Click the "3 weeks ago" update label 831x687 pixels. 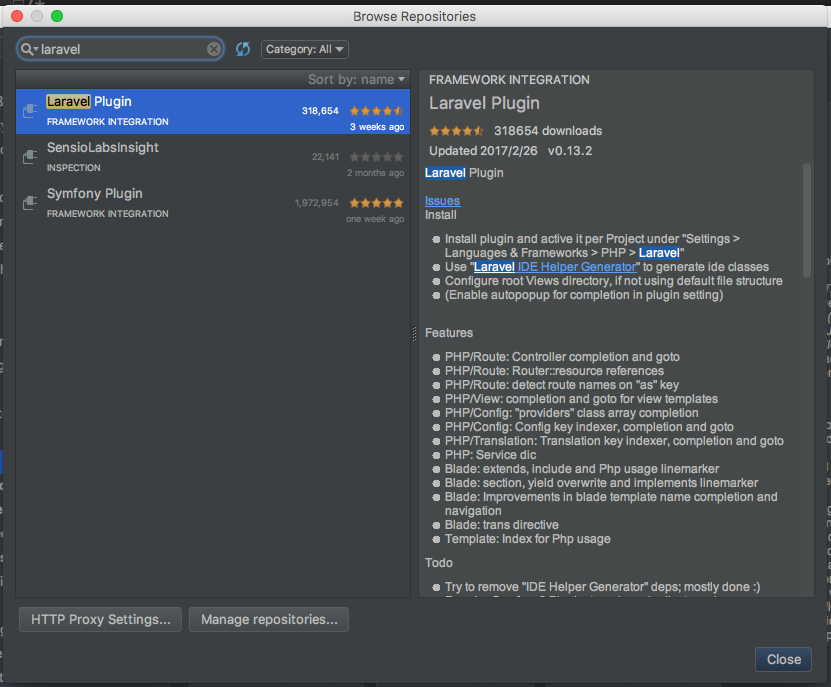(377, 127)
